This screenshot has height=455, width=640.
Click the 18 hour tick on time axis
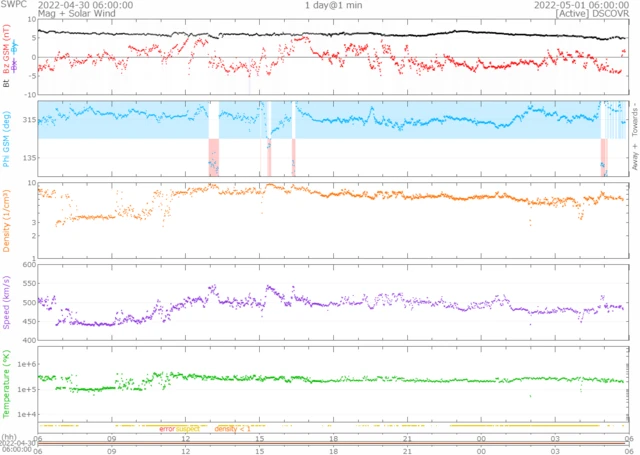(334, 438)
